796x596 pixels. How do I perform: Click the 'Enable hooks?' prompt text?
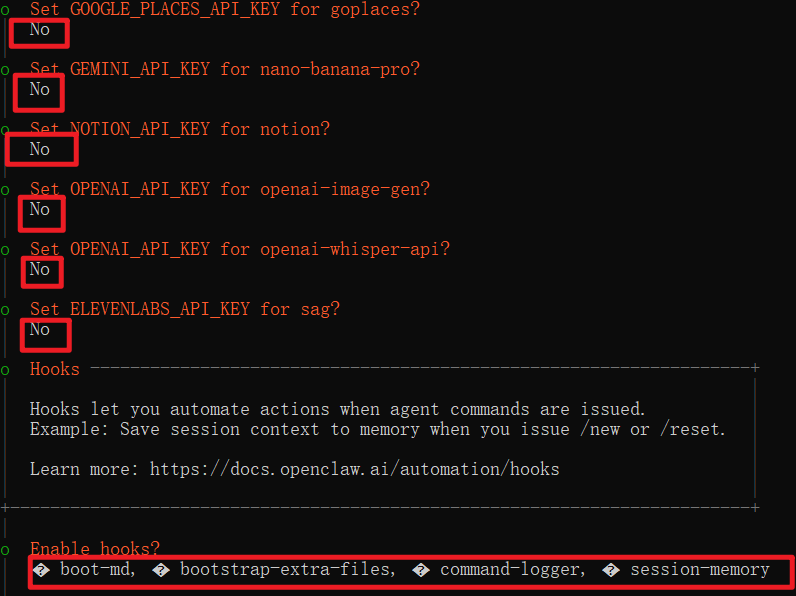tap(94, 549)
